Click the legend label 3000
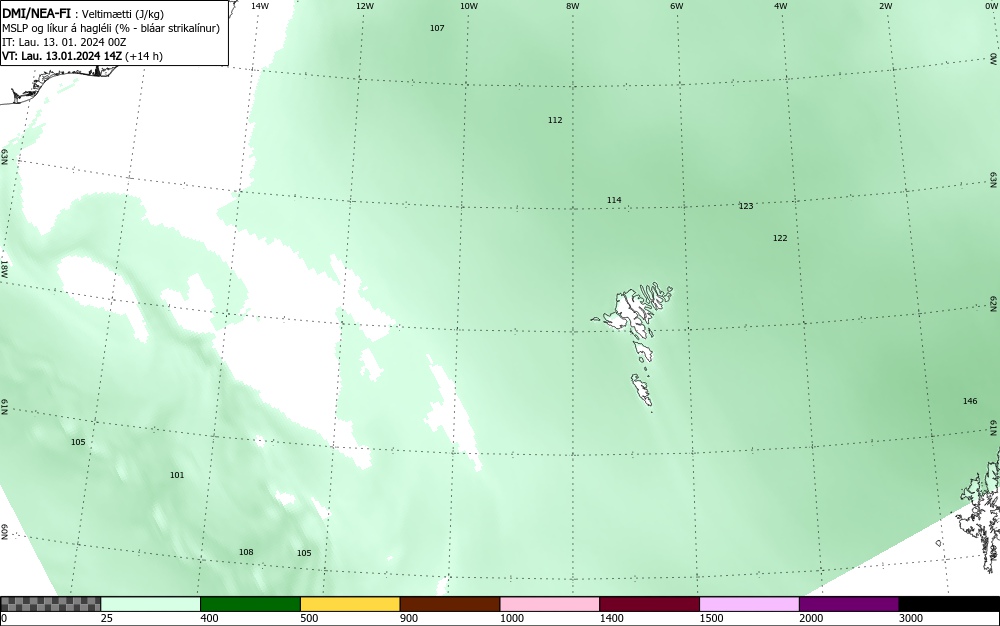The height and width of the screenshot is (626, 1000). [911, 618]
